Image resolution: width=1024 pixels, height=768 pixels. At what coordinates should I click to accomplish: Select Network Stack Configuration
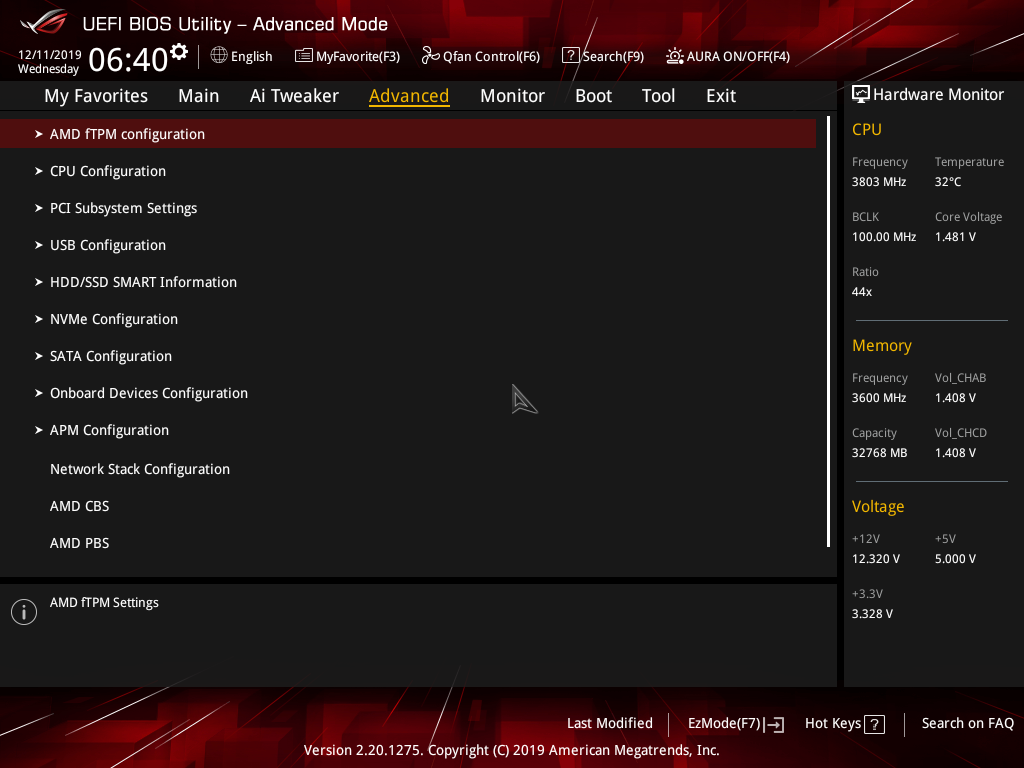pos(139,468)
